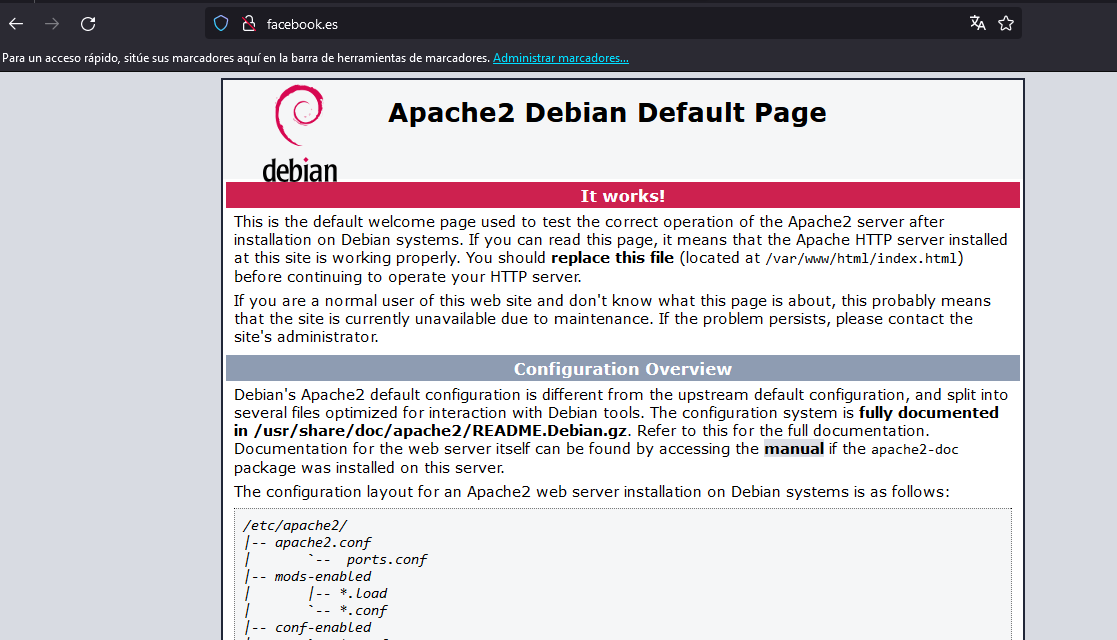This screenshot has width=1117, height=640.
Task: Click the bold 'replace this file' text
Action: pyautogui.click(x=612, y=257)
